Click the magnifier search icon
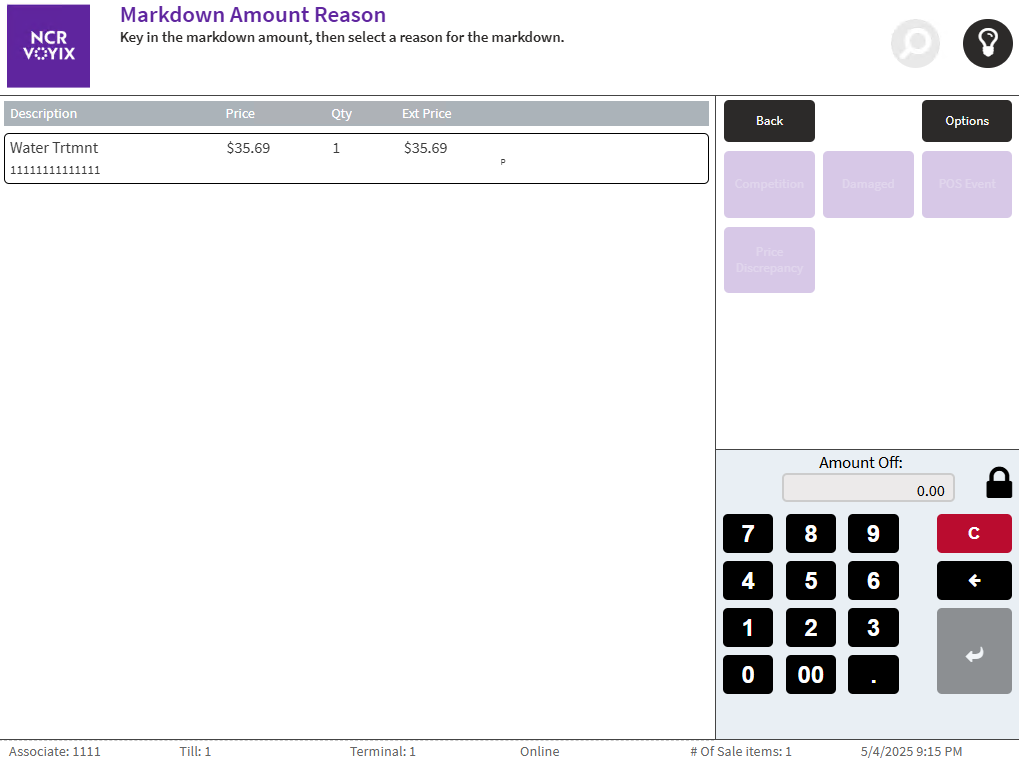Screen dimensions: 1019x761 point(915,44)
